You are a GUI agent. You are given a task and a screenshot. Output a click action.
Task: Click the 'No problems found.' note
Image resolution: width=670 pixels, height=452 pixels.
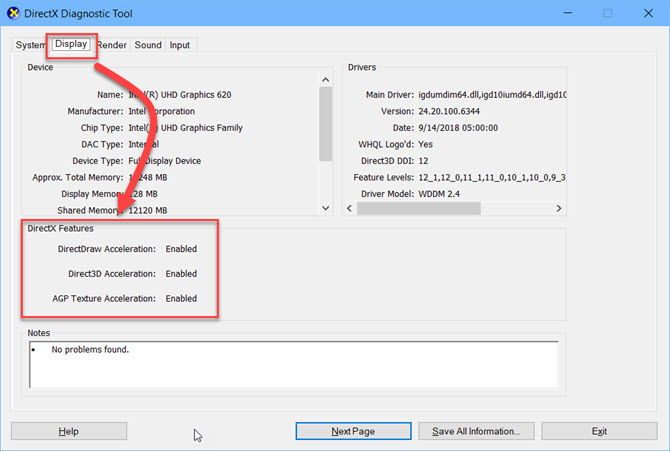coord(90,349)
